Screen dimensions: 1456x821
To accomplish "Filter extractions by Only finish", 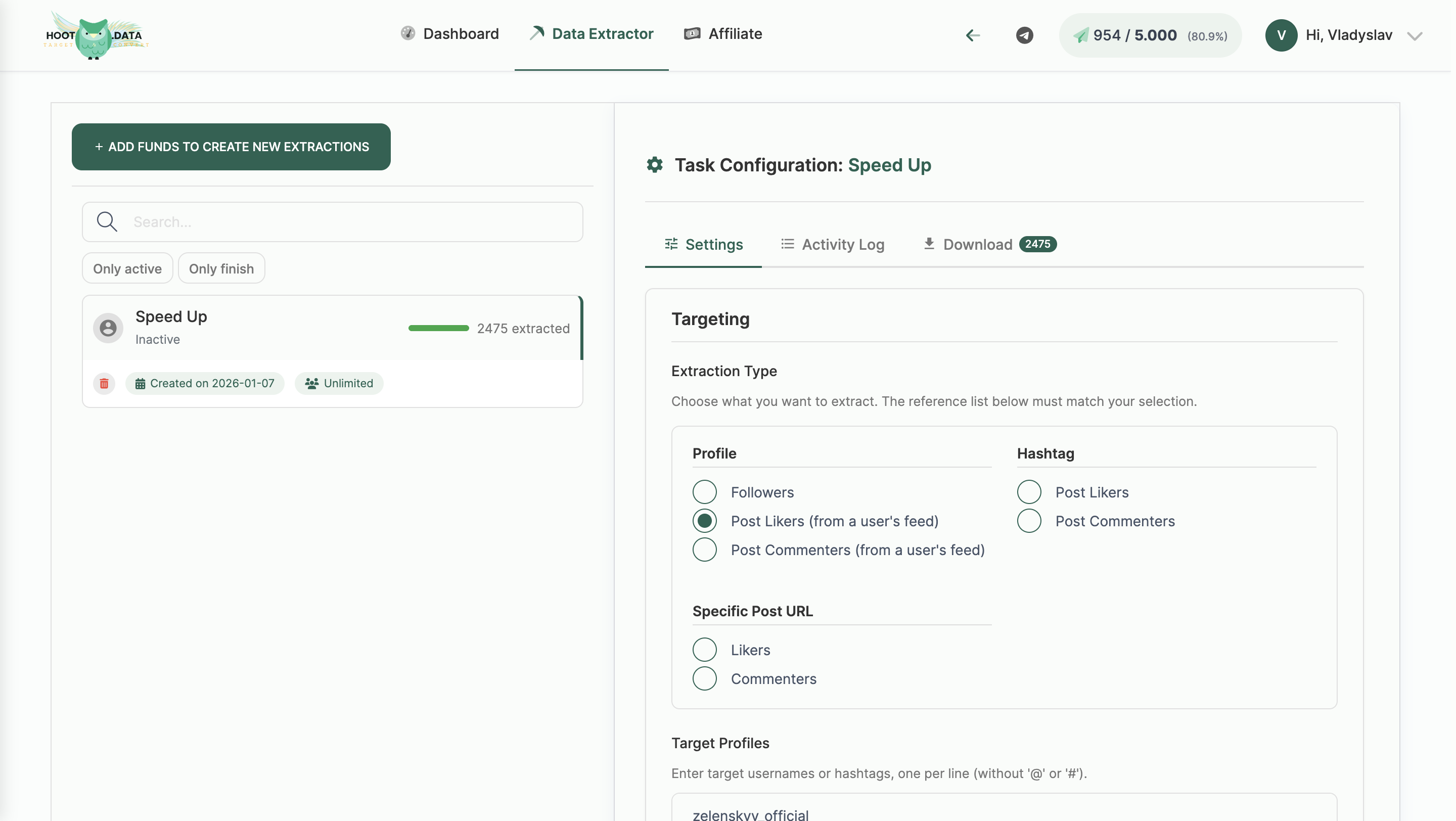I will 221,268.
